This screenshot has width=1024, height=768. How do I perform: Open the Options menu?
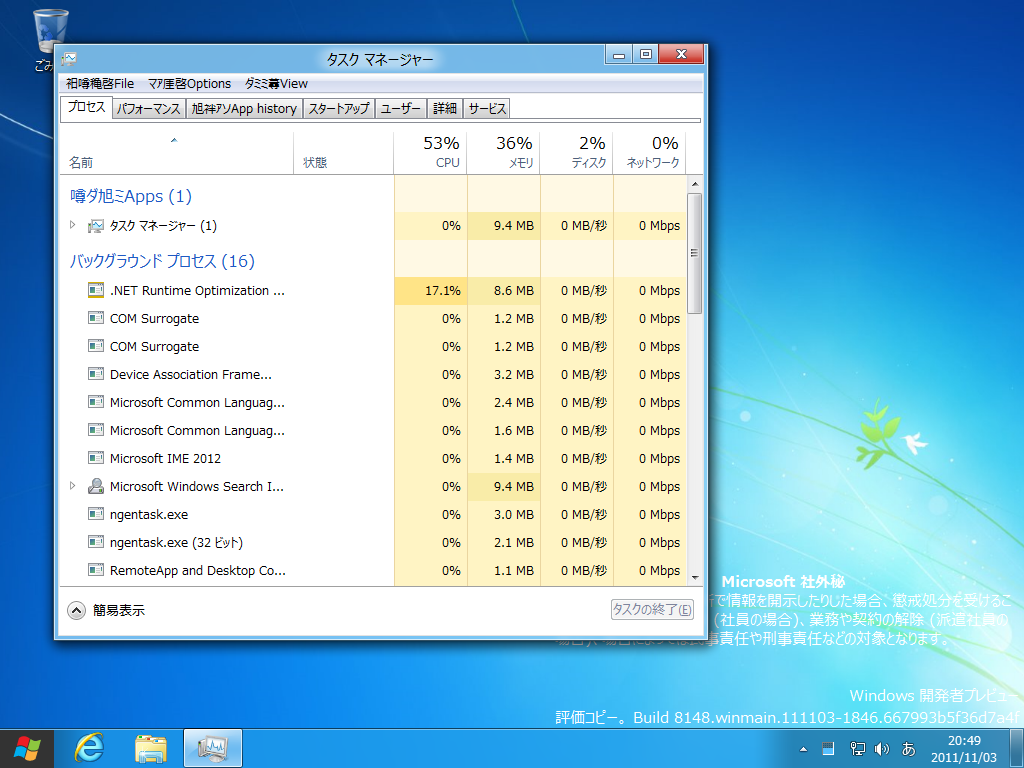tap(189, 84)
